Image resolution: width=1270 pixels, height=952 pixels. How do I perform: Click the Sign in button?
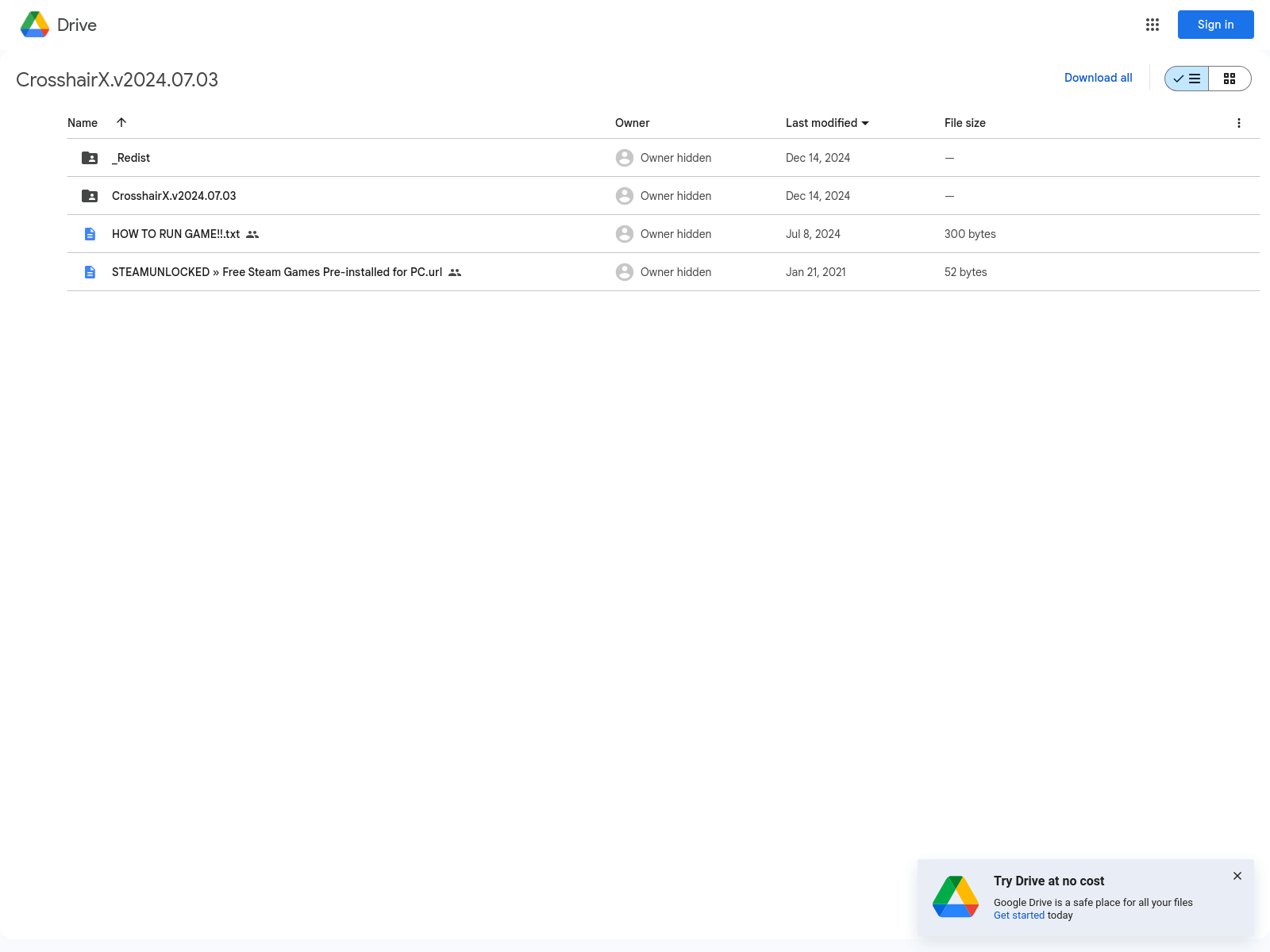1215,25
